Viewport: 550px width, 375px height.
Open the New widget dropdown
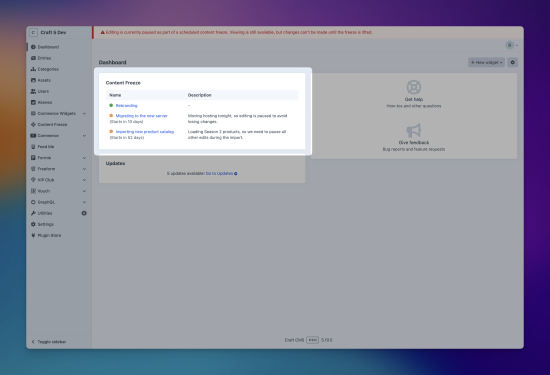(x=486, y=62)
